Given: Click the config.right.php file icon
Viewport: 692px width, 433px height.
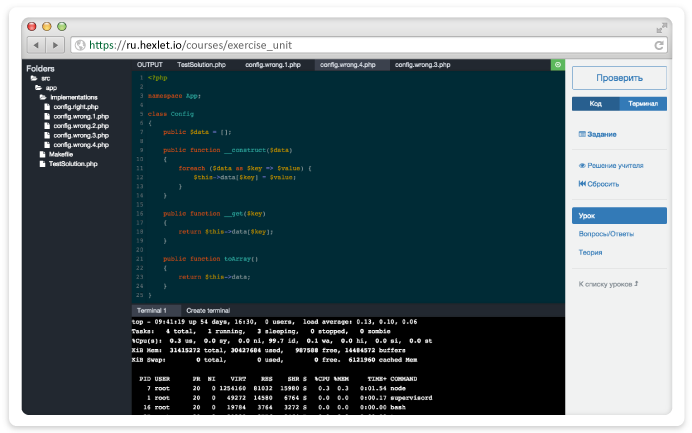Looking at the screenshot, I should pyautogui.click(x=46, y=107).
